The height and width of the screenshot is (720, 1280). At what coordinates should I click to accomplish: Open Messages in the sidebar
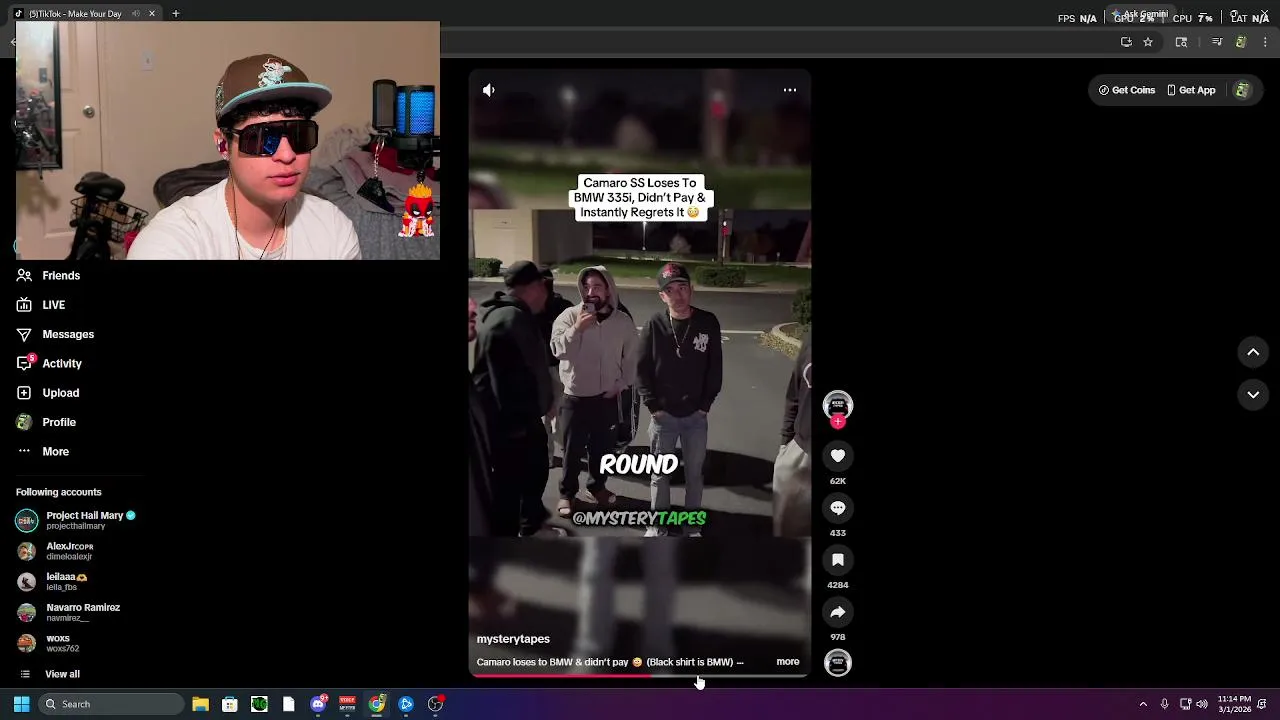pos(55,334)
